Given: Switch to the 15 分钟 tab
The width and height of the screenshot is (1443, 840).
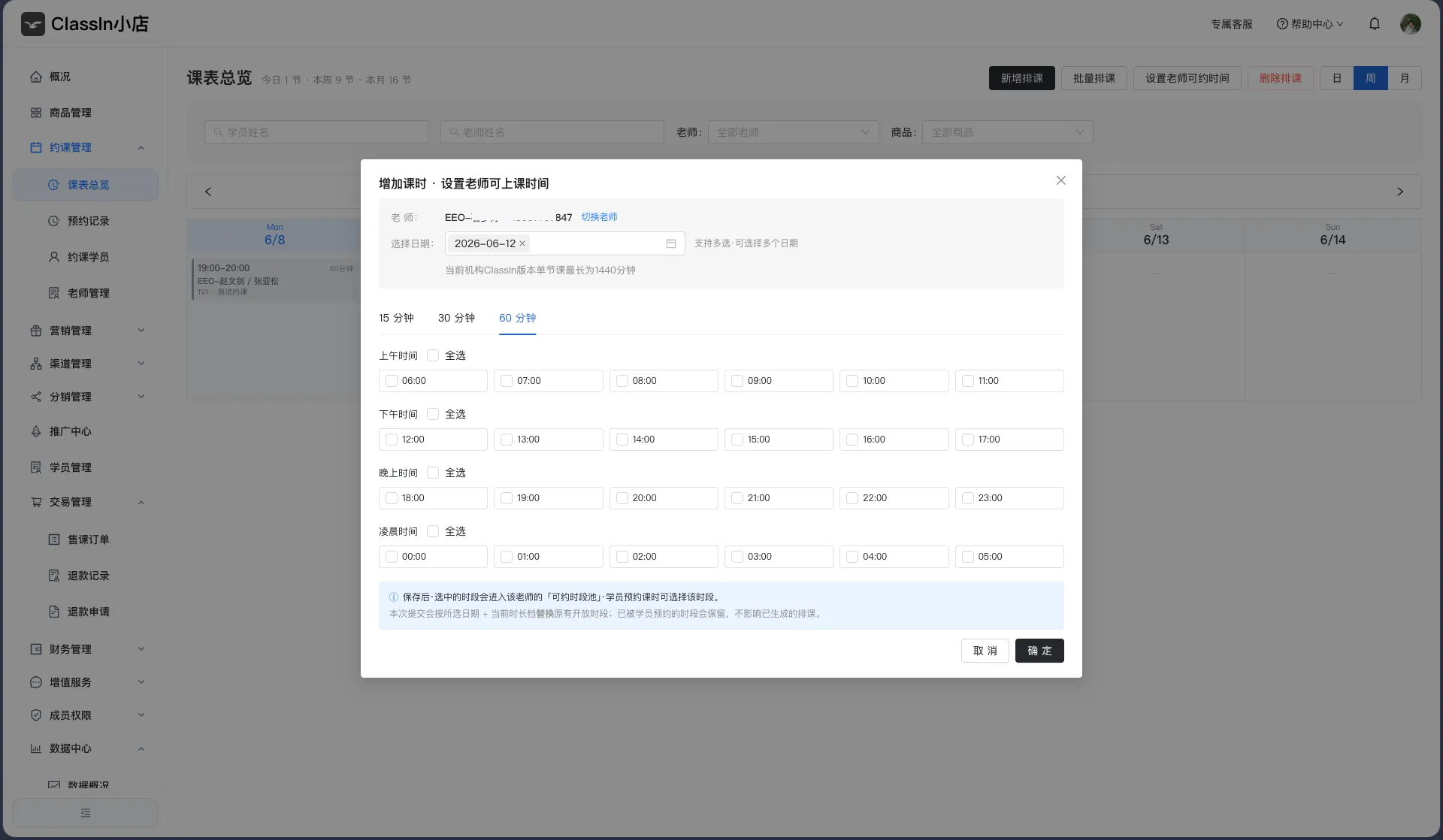Looking at the screenshot, I should (x=396, y=318).
